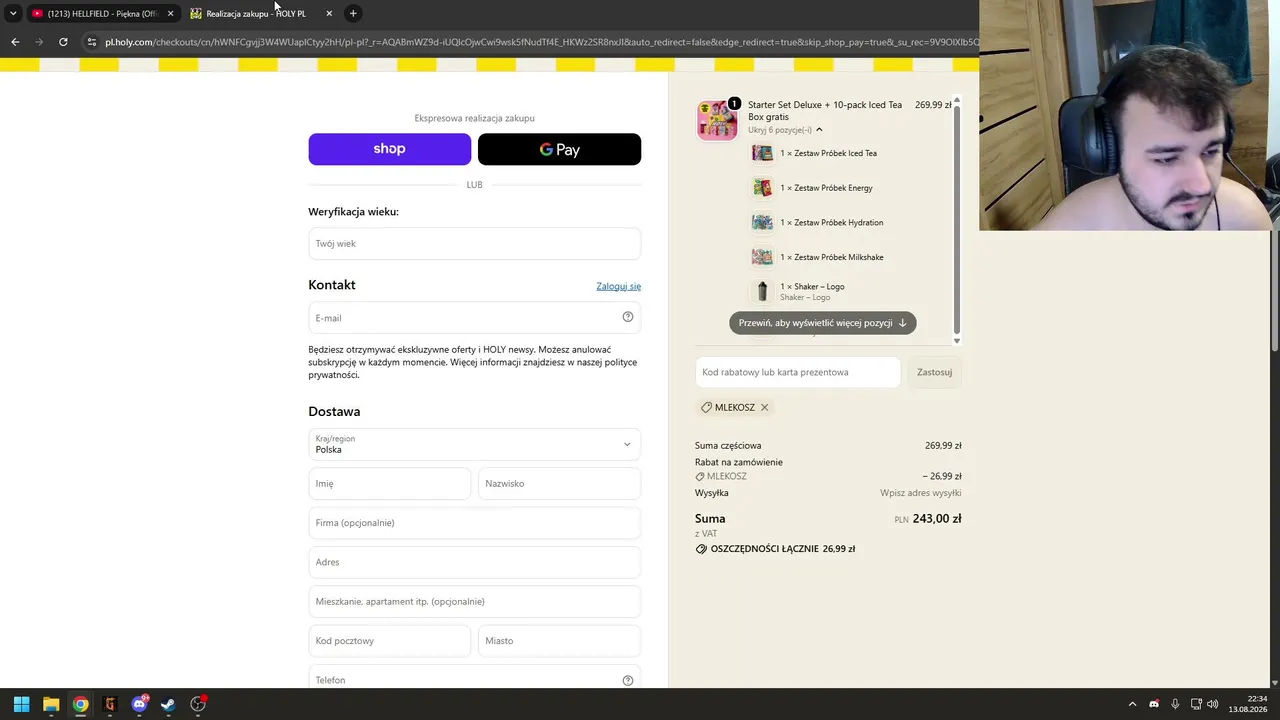Click the Kod rabatowy lub karta prezentowa field

pyautogui.click(x=798, y=372)
